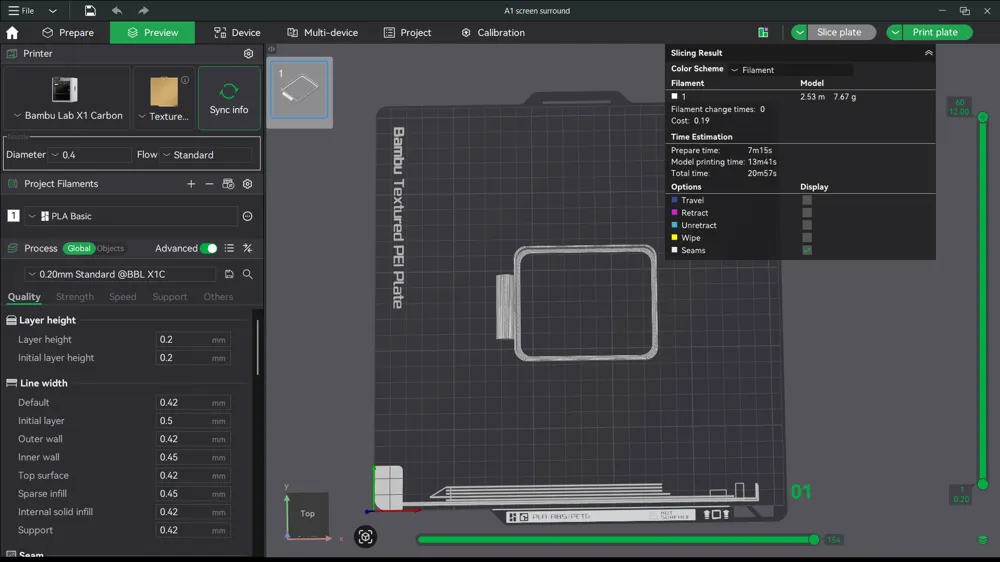Click the Print plate button
The image size is (1000, 562).
(938, 33)
